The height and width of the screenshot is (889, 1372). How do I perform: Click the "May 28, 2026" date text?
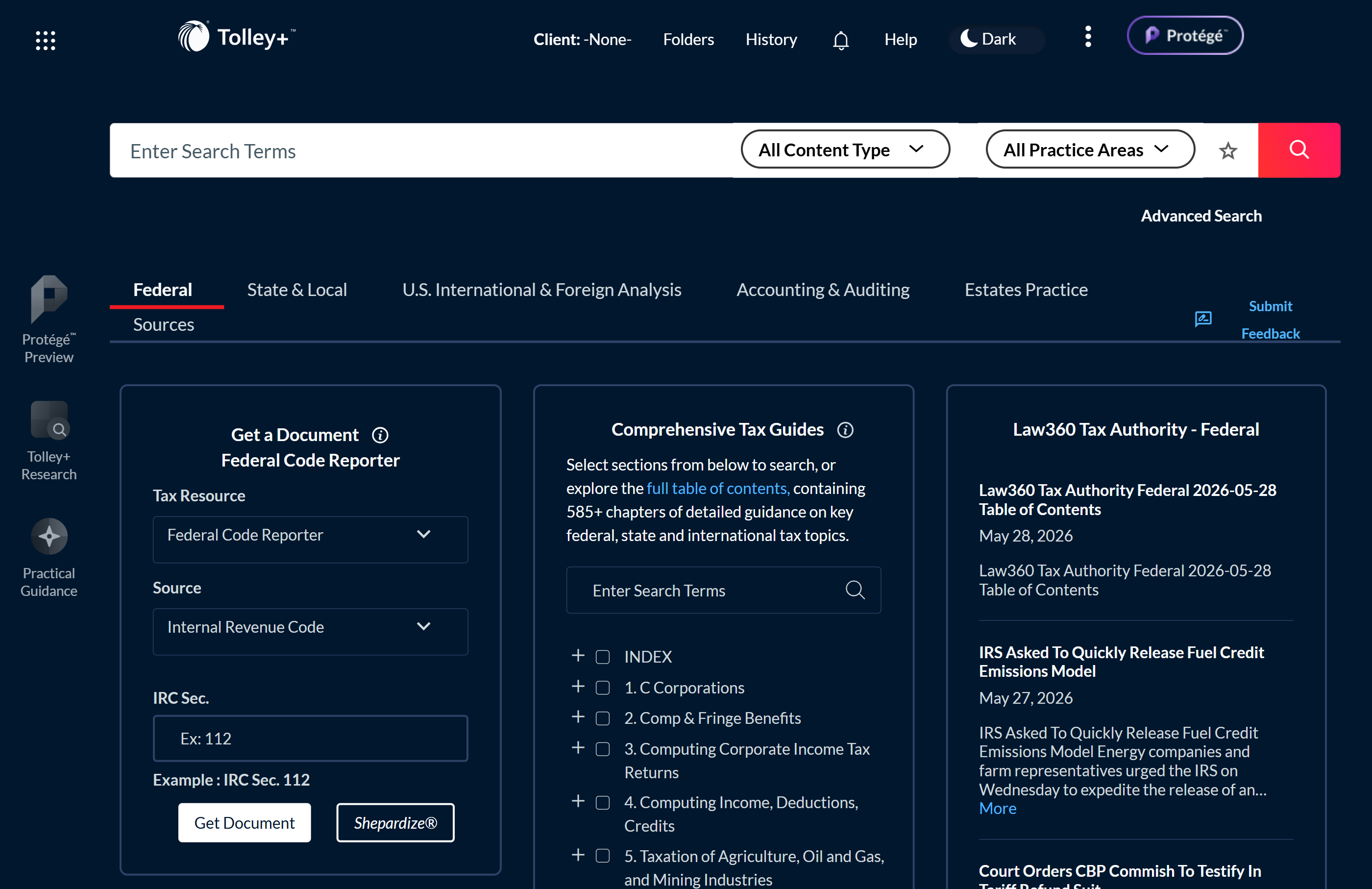(x=1026, y=536)
